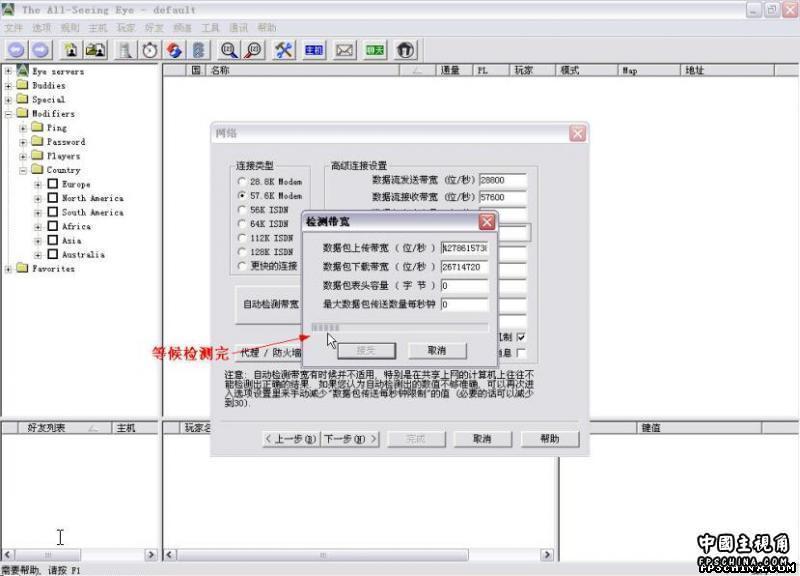Viewport: 800px width, 576px height.
Task: Click the blue 主机 toolbar icon
Action: (314, 50)
